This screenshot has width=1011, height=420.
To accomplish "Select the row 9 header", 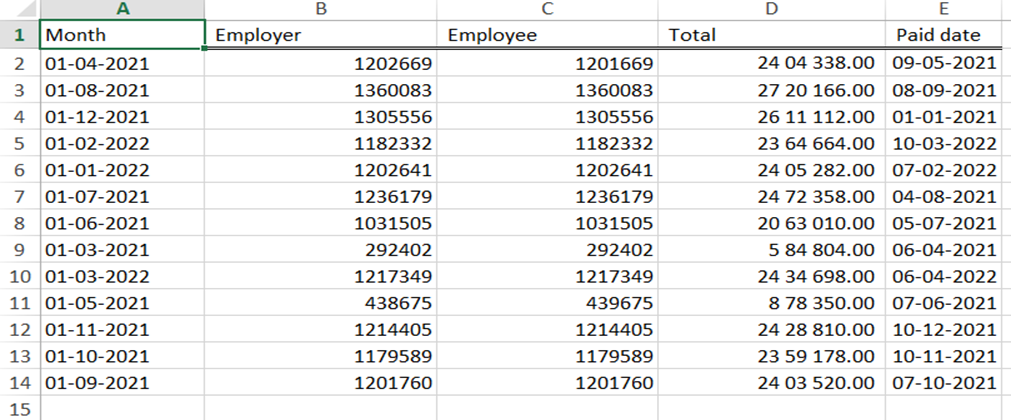I will (x=19, y=248).
